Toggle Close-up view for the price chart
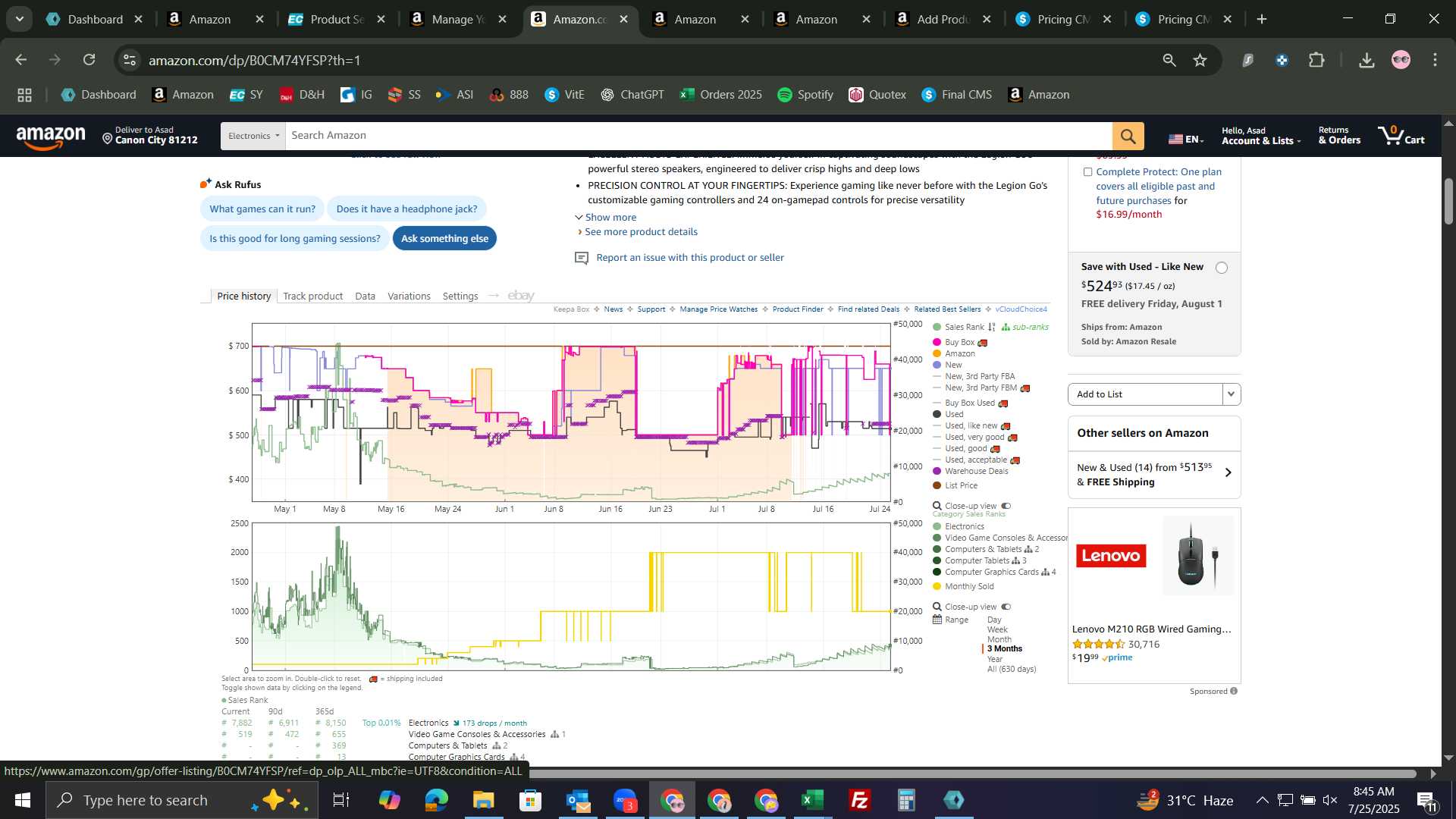 pos(1006,506)
